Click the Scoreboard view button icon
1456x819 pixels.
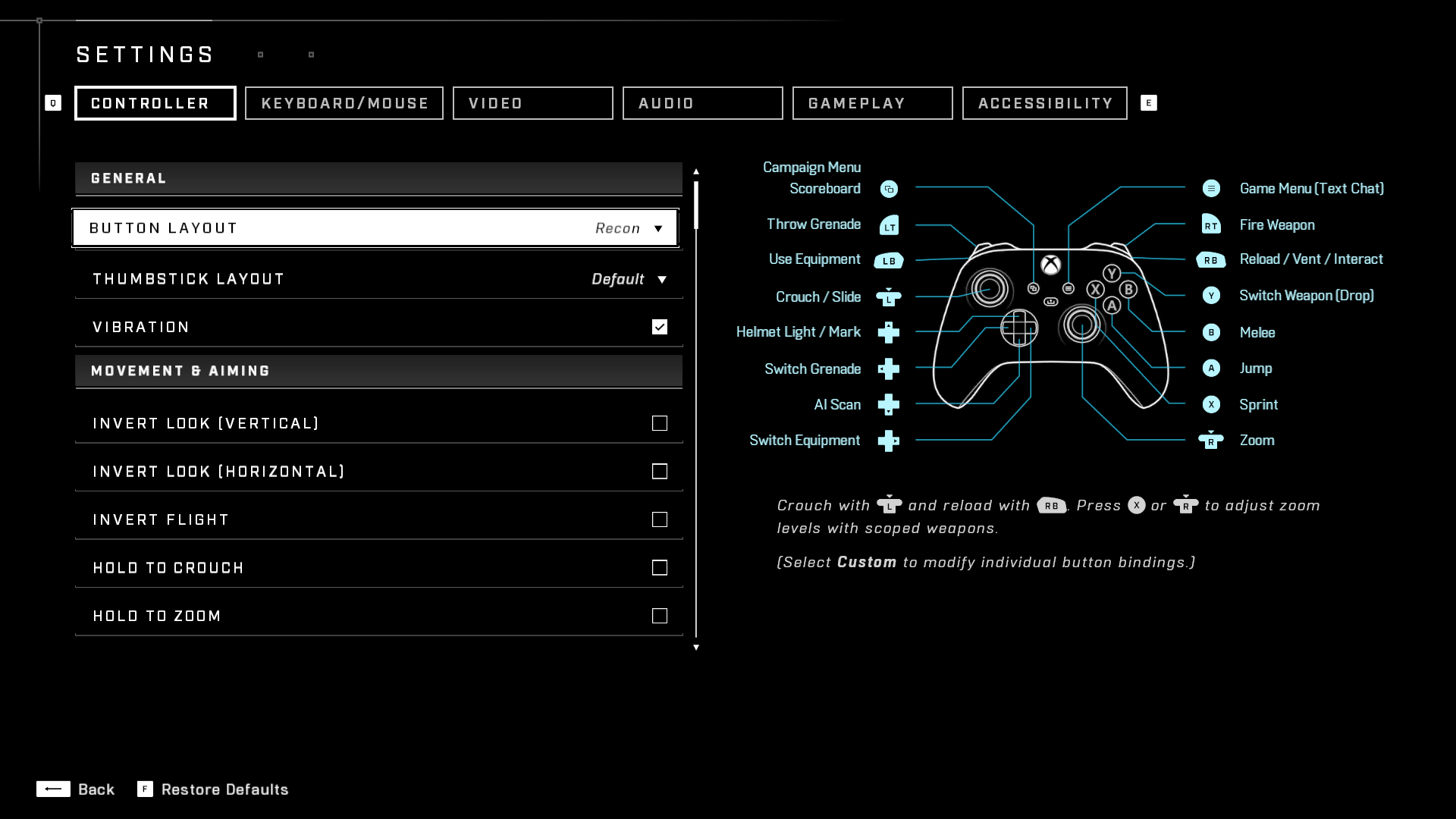click(x=889, y=189)
